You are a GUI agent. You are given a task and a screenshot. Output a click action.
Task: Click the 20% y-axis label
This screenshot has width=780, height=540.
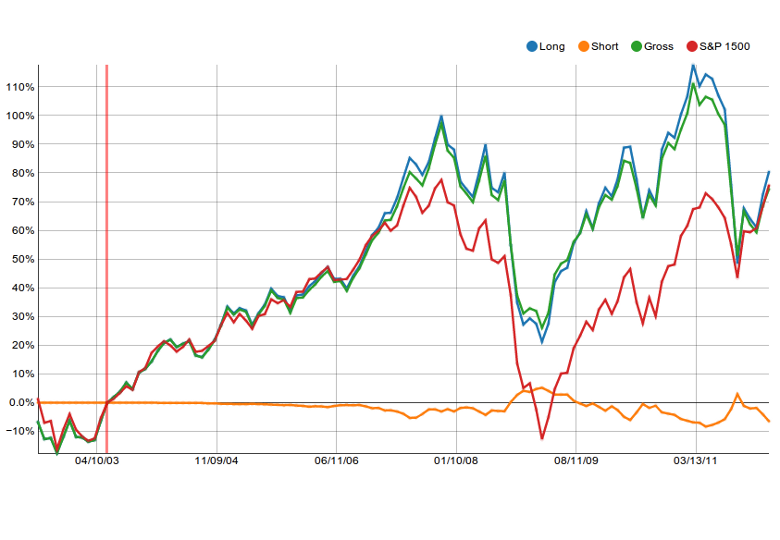23,345
